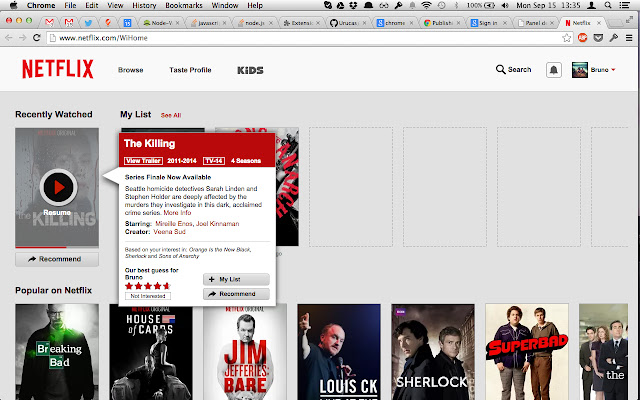This screenshot has height=400, width=640.
Task: Switch to the Publish tab
Action: point(441,23)
